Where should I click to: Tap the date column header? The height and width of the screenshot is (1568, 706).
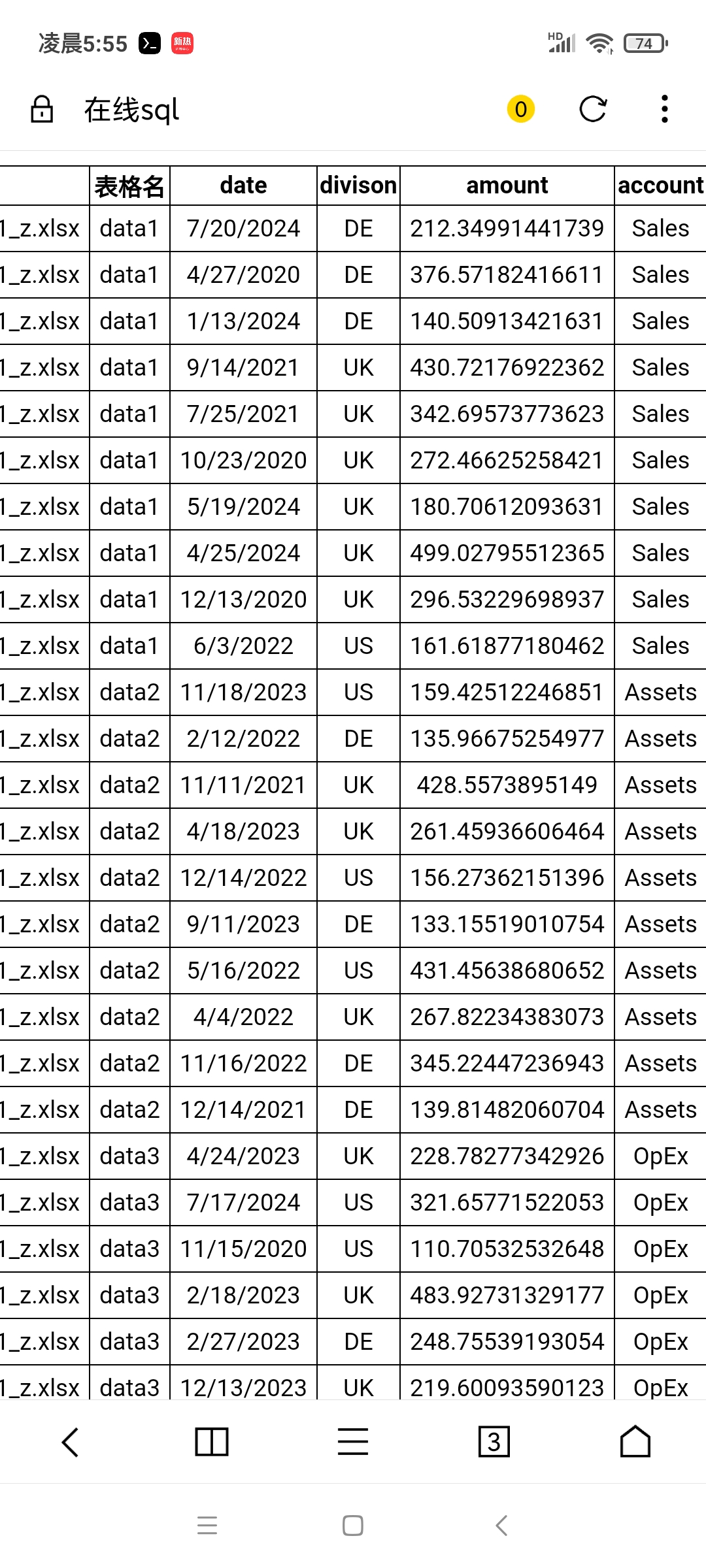(243, 186)
